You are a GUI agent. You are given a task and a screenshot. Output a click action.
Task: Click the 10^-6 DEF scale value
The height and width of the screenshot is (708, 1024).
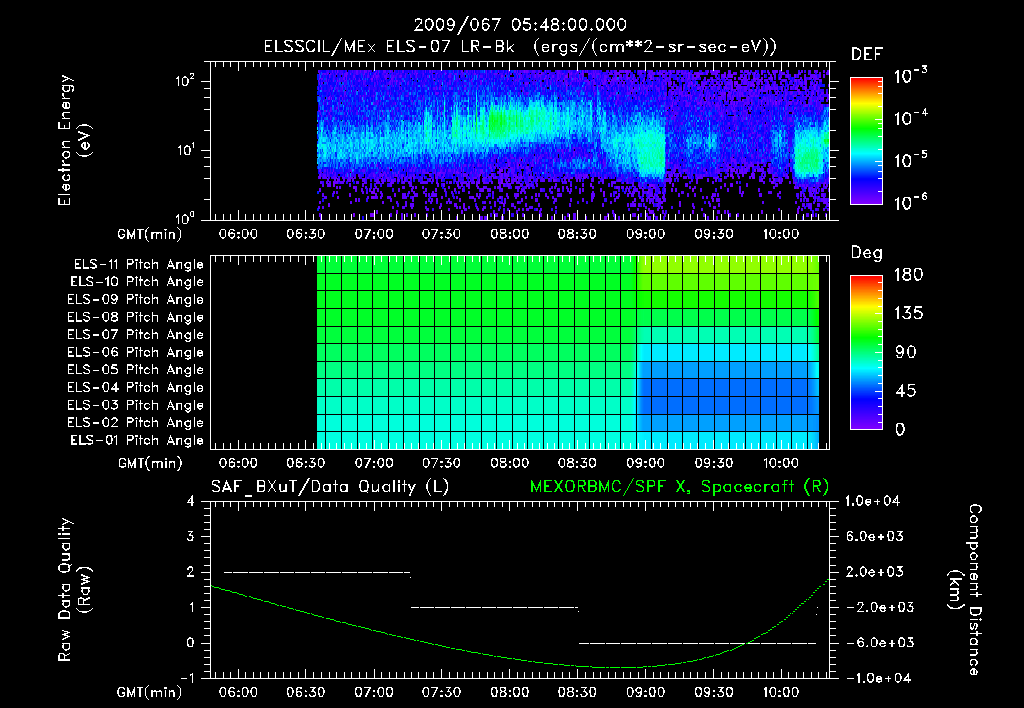pyautogui.click(x=910, y=202)
